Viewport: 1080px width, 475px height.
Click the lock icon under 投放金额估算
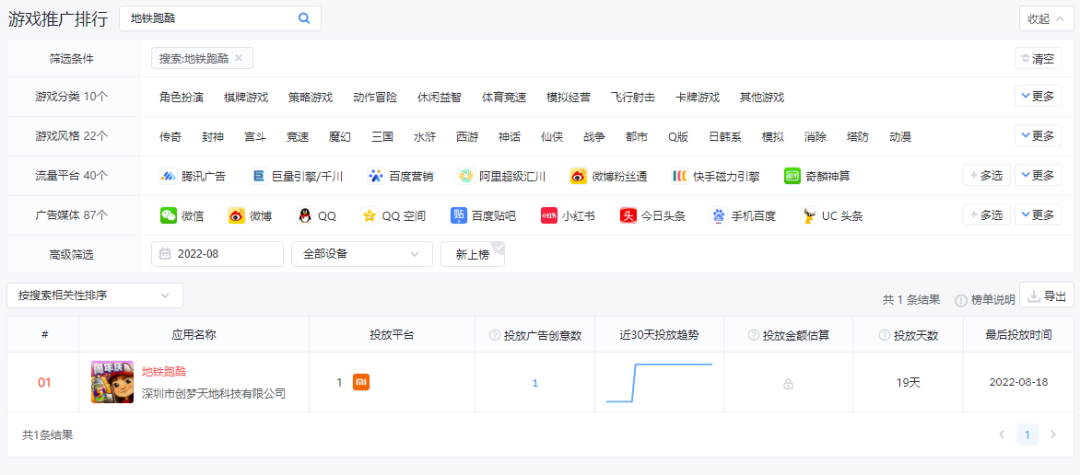click(x=788, y=384)
